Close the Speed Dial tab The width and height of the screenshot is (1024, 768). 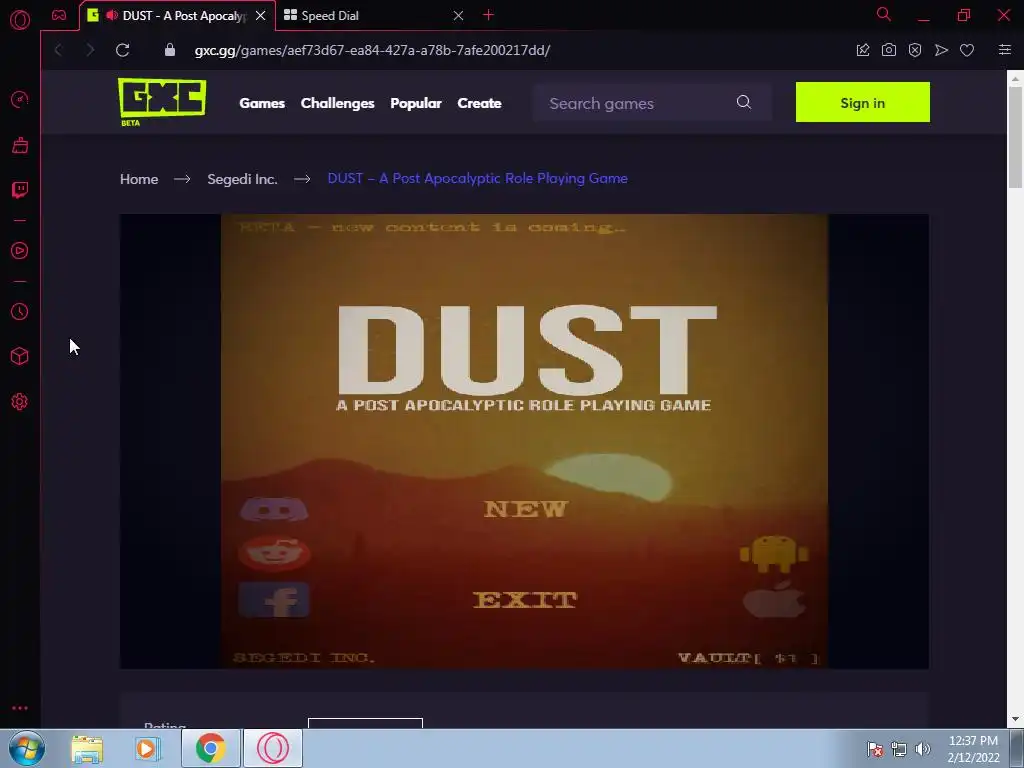[458, 16]
